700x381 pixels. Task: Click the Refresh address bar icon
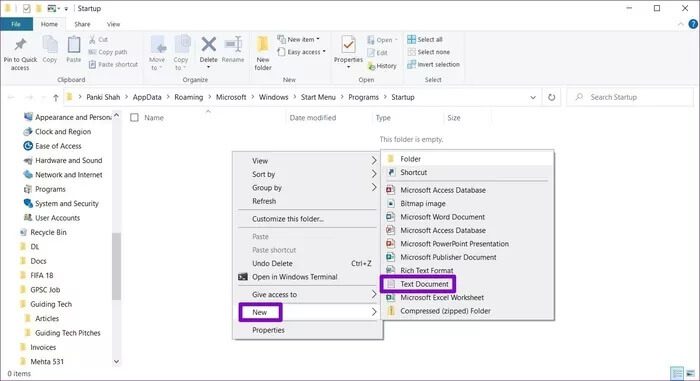click(551, 97)
